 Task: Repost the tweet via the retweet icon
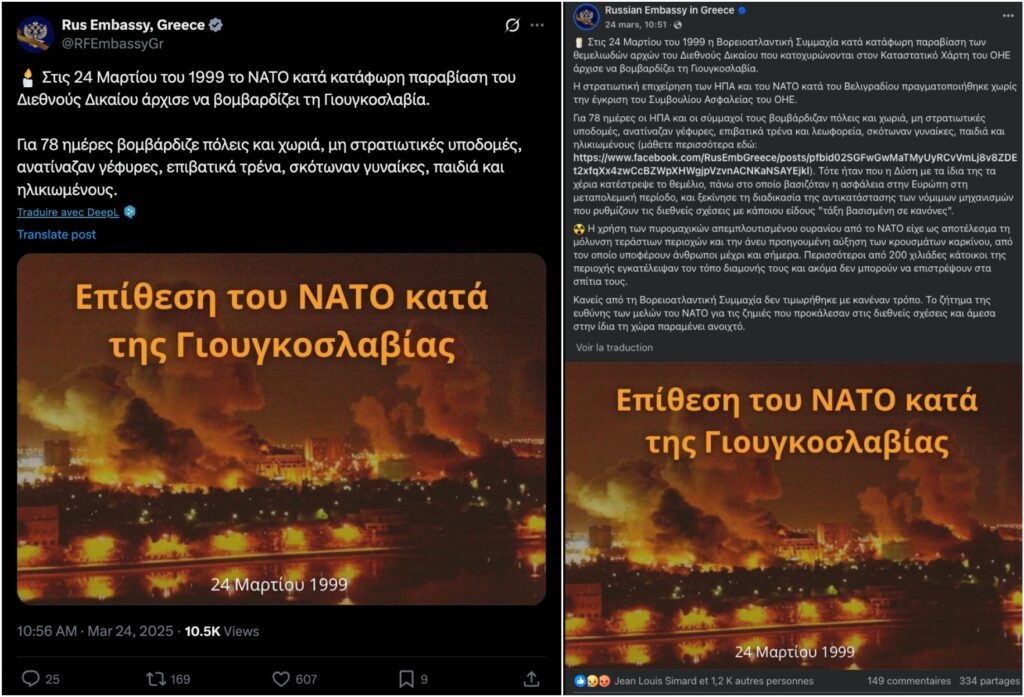click(x=155, y=679)
